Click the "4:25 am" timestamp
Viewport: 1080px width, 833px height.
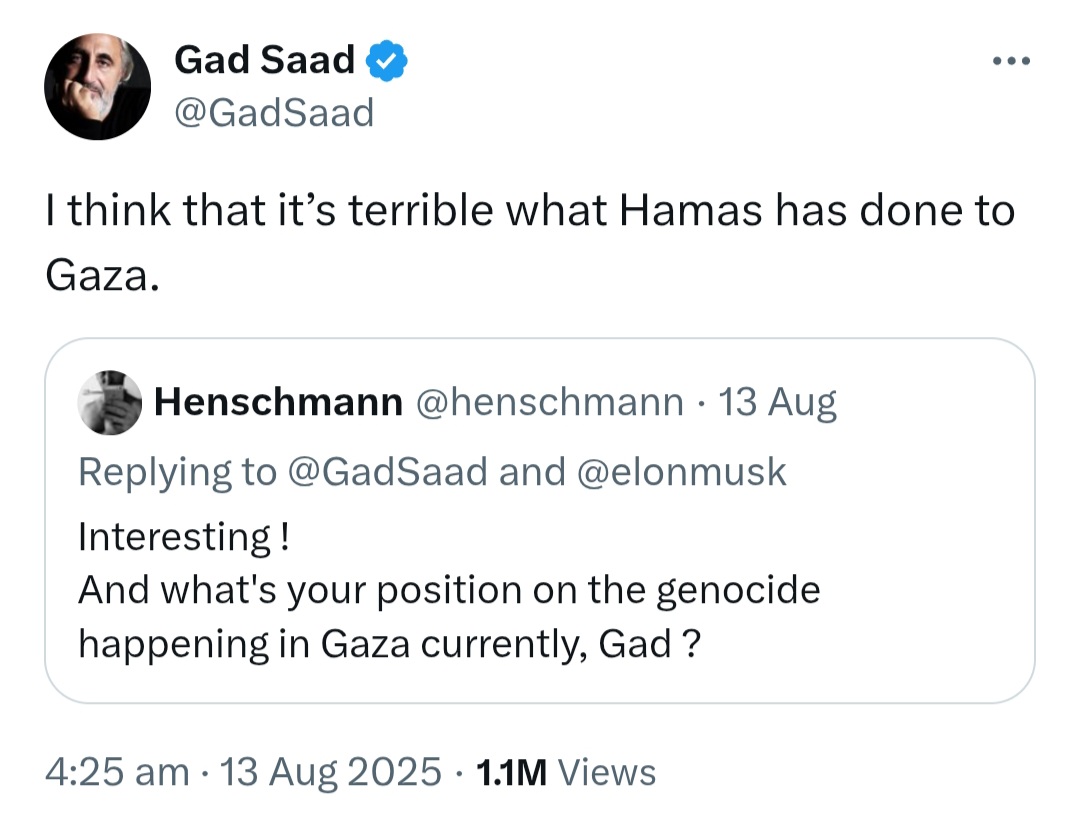tap(116, 772)
